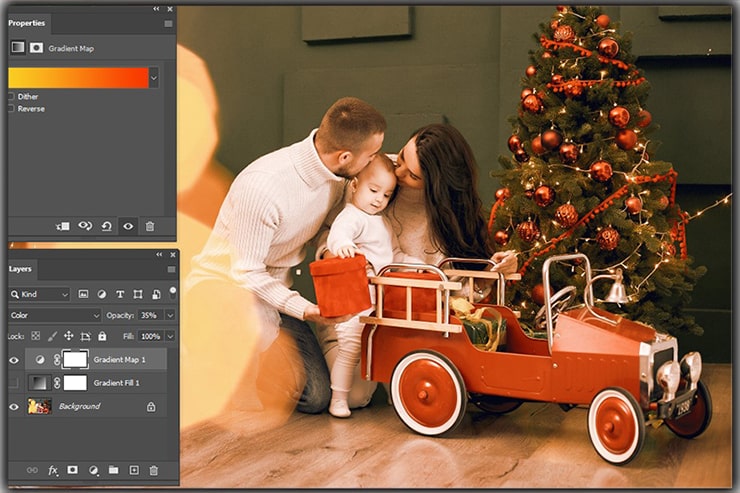Prevent auto-nesting artboard lock icon
740x493 pixels.
click(x=85, y=336)
